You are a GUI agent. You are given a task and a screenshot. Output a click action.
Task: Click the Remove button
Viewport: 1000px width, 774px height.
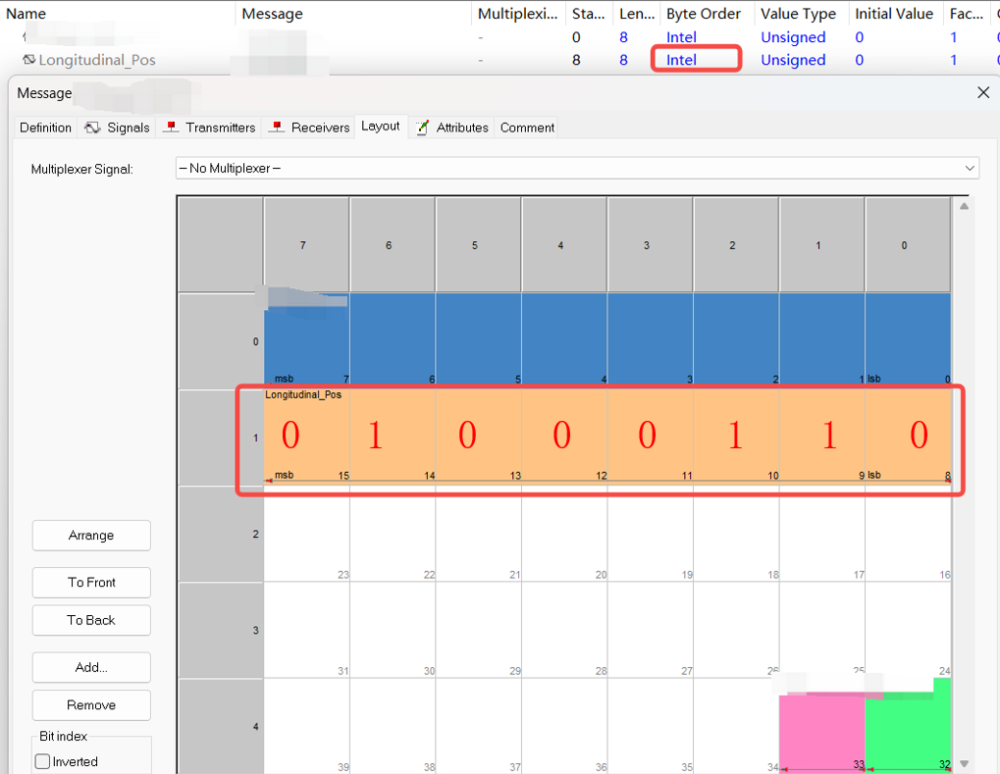pyautogui.click(x=91, y=705)
